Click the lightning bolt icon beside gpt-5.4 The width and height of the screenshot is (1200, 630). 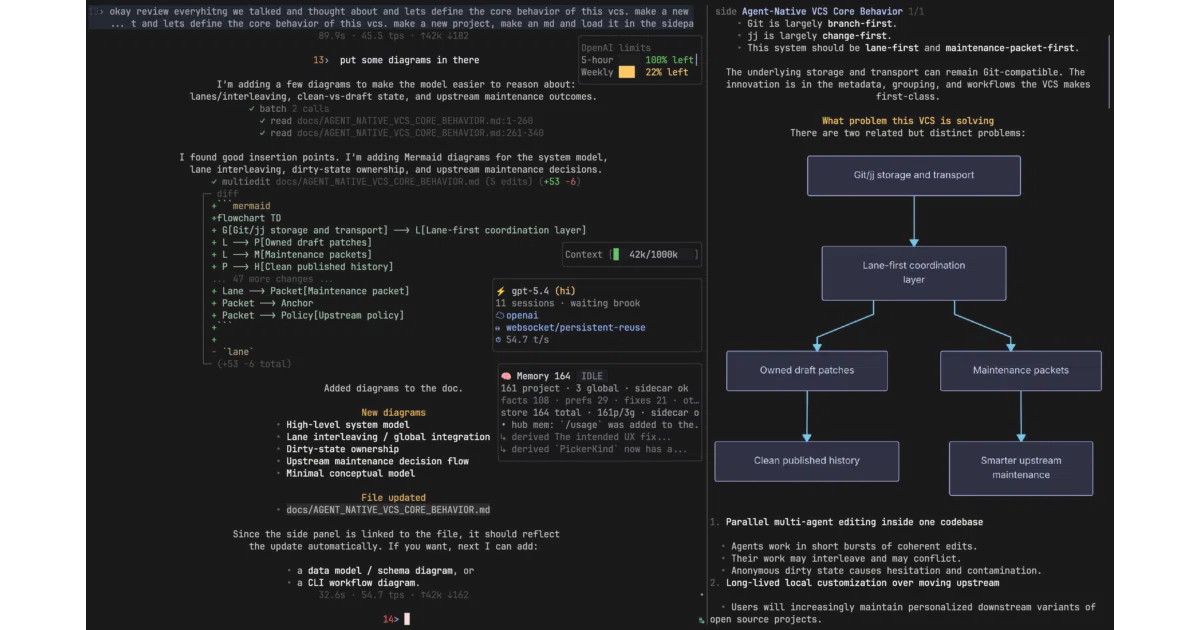500,291
